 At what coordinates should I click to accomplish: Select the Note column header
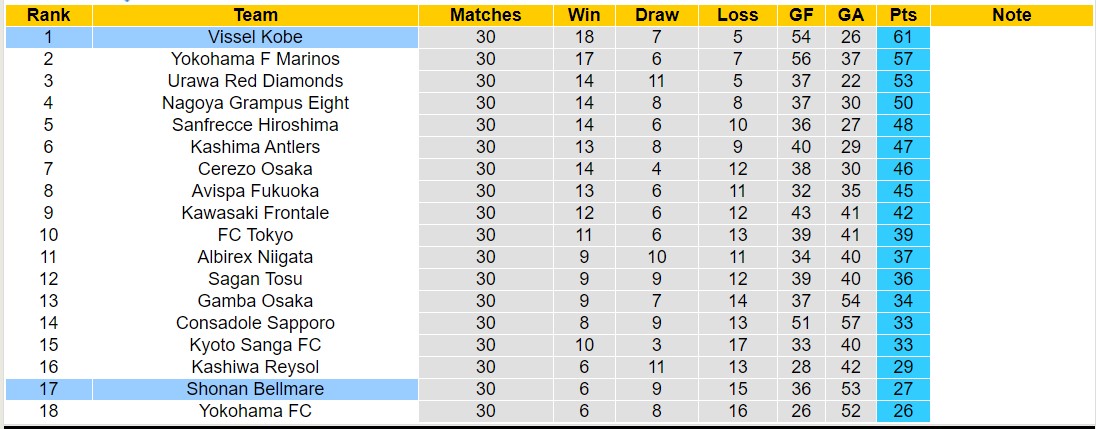(1012, 15)
